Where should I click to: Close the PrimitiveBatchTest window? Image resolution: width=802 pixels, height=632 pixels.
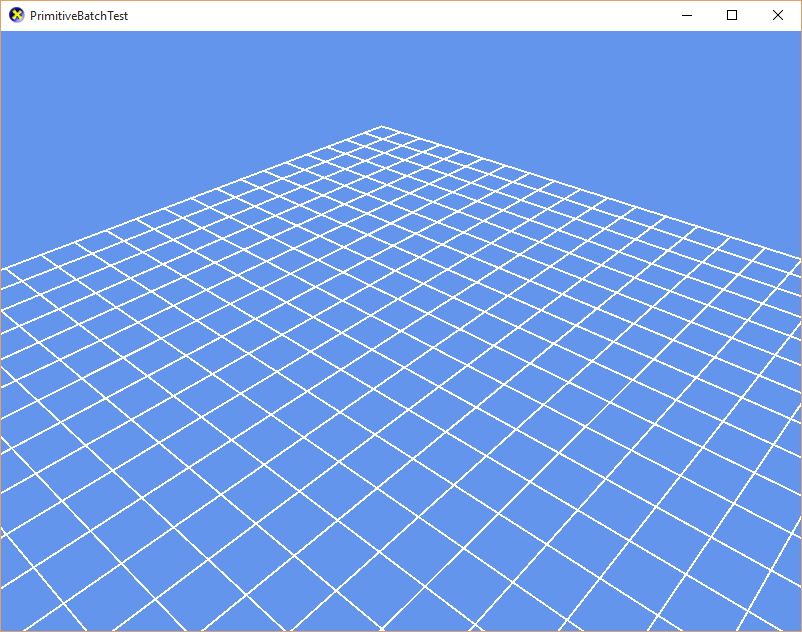pyautogui.click(x=777, y=15)
